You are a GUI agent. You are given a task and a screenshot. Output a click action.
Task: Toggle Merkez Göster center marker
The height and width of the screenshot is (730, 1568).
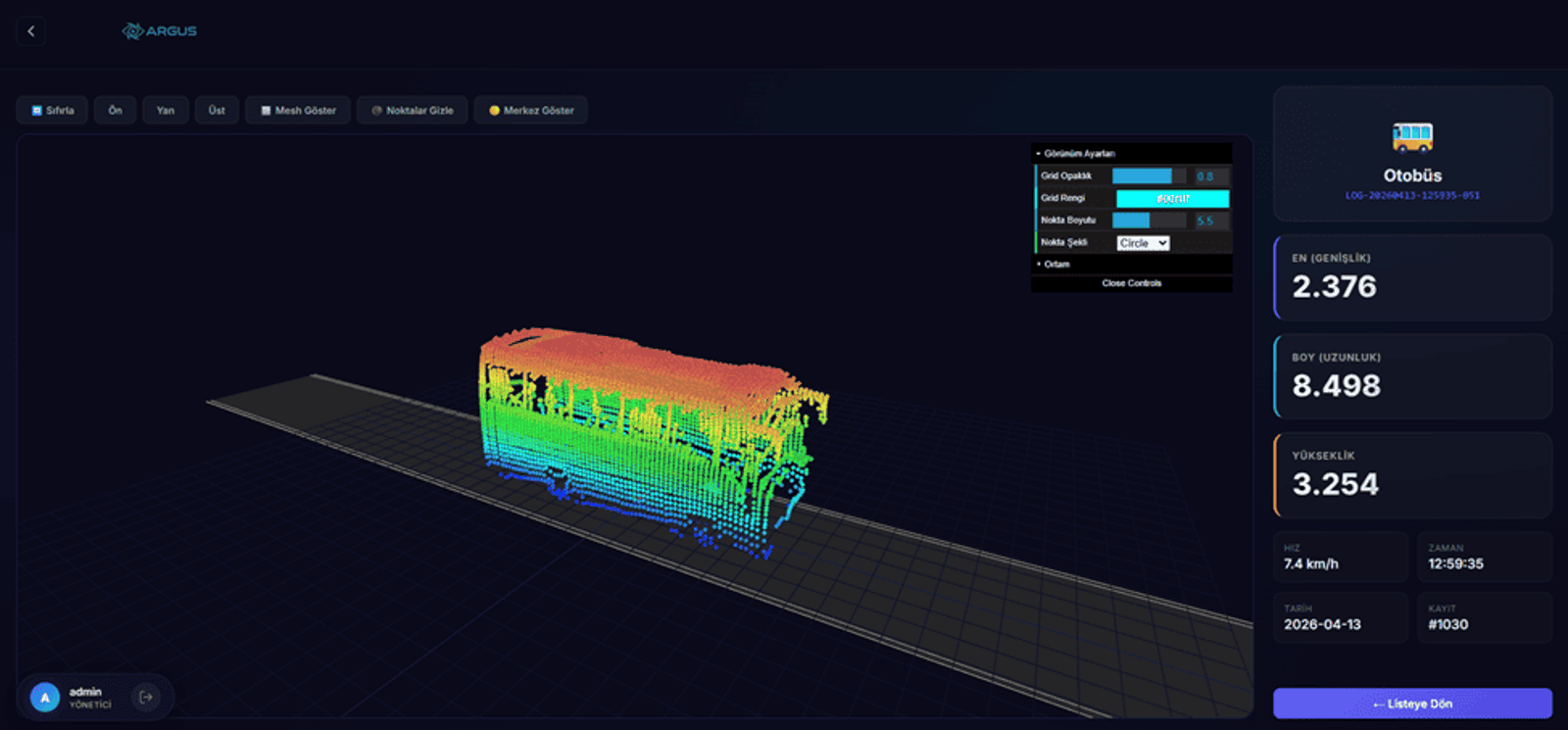tap(531, 111)
